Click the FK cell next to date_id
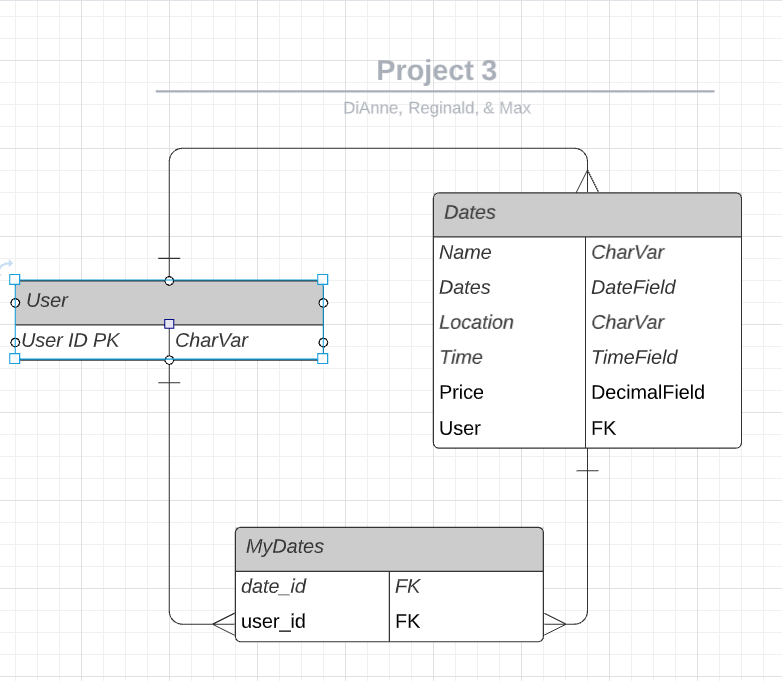 (466, 587)
